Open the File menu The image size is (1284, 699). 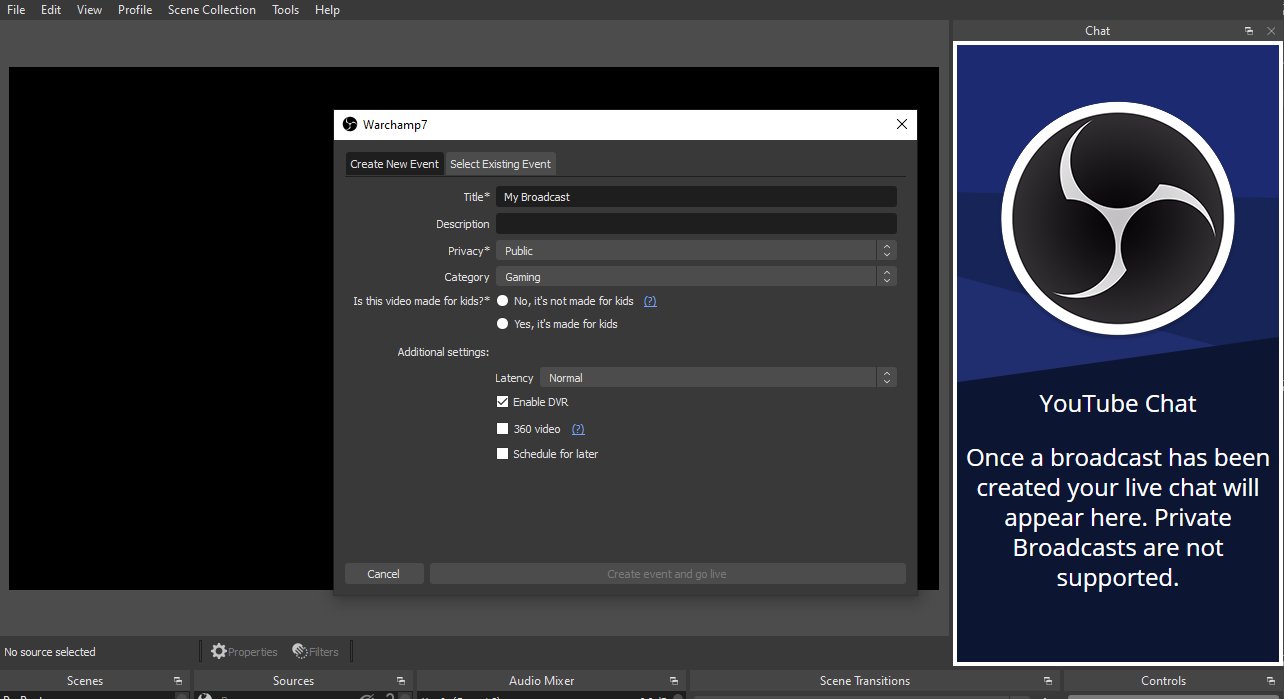pyautogui.click(x=16, y=10)
